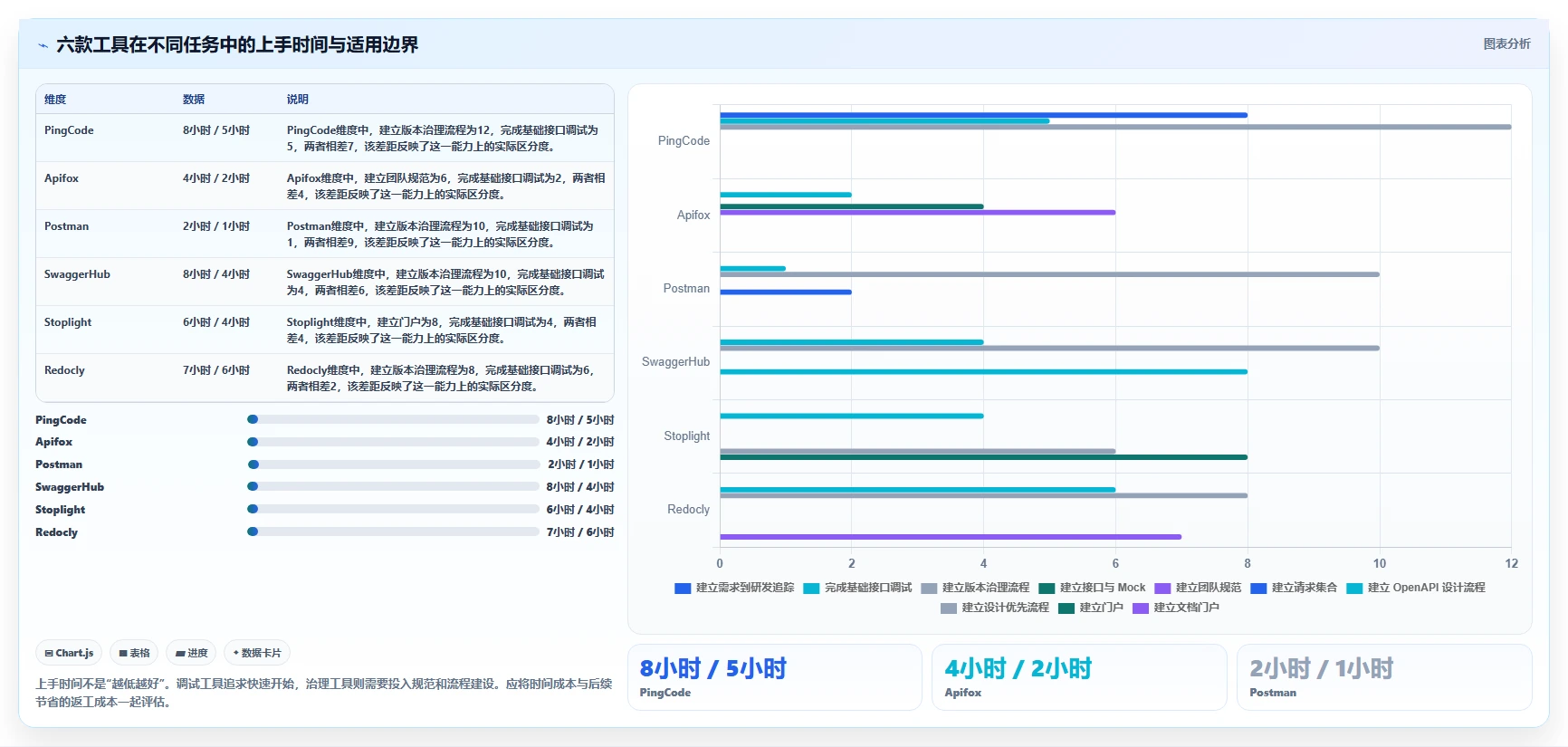Click the x-axis tick label 12
Image resolution: width=1568 pixels, height=747 pixels.
pyautogui.click(x=1511, y=563)
